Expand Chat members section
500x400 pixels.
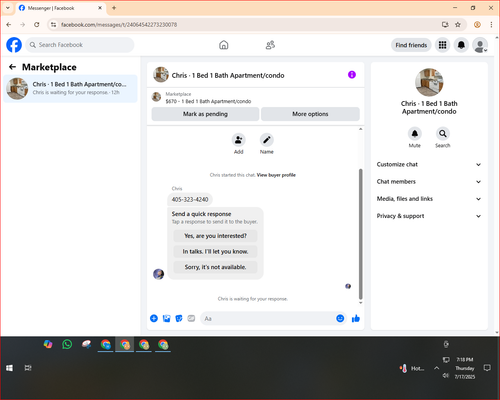click(429, 182)
